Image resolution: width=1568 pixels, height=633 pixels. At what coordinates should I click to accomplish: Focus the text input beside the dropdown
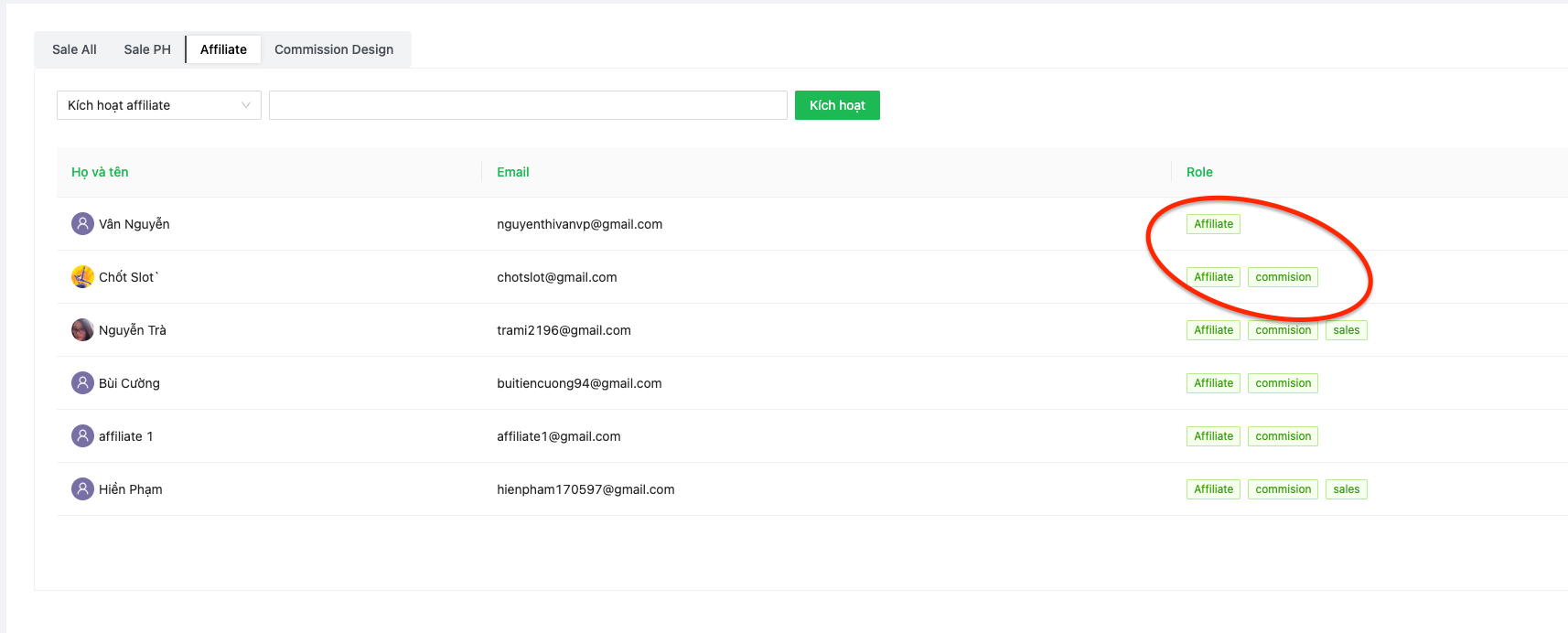tap(528, 105)
